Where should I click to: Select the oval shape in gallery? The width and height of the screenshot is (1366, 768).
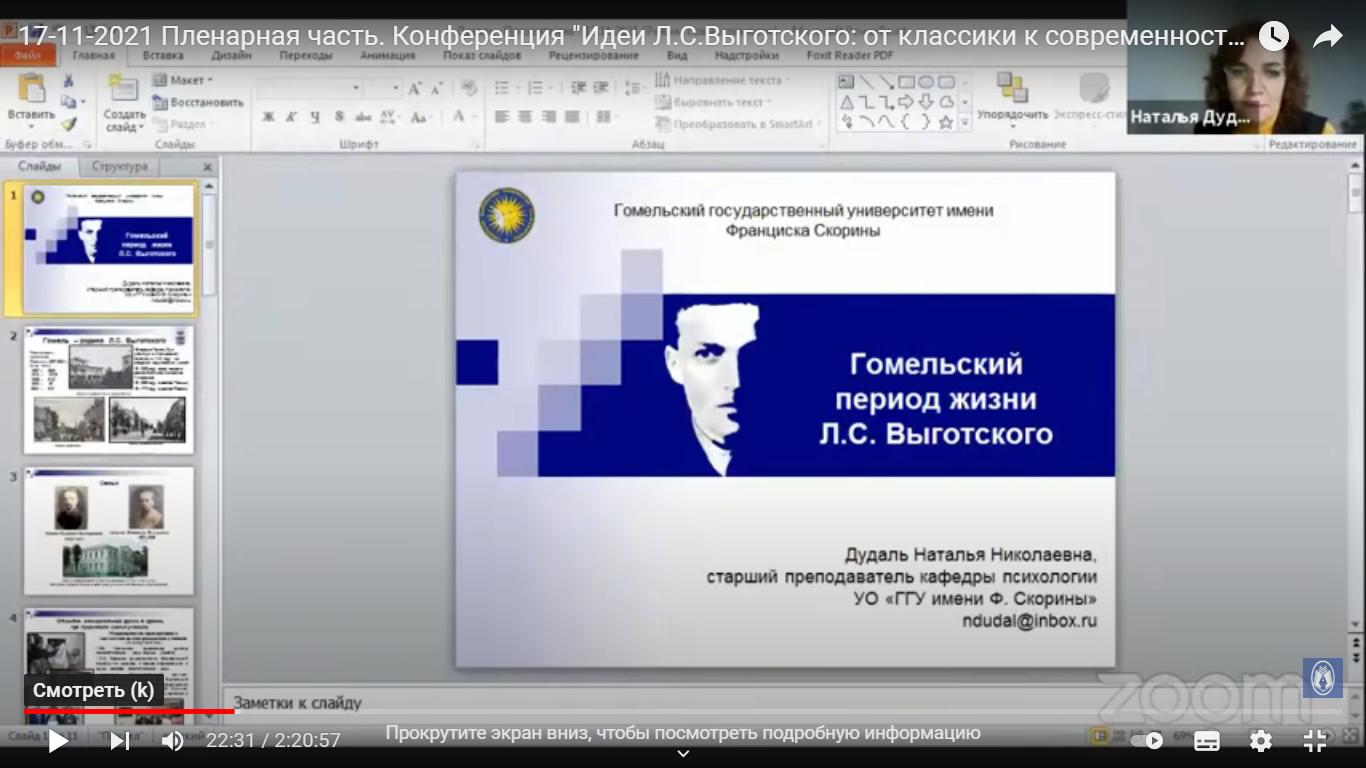[926, 82]
